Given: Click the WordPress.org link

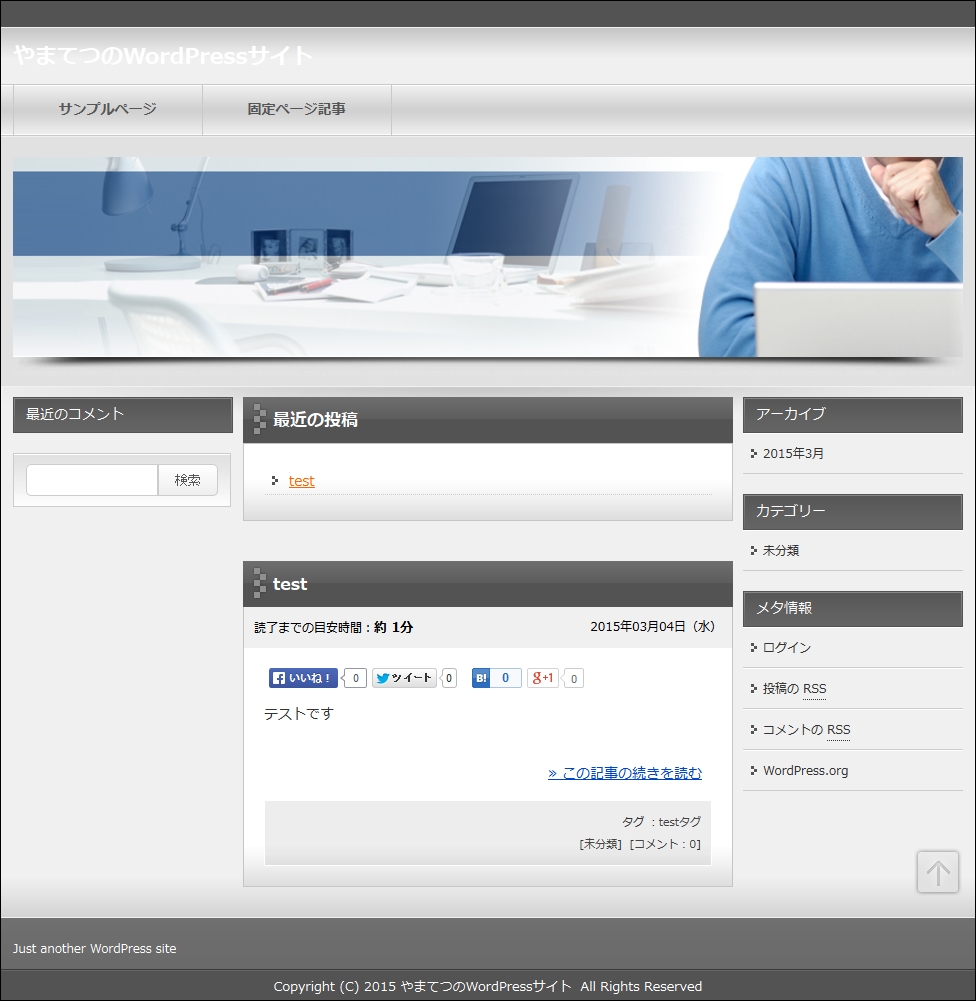Looking at the screenshot, I should (x=806, y=771).
